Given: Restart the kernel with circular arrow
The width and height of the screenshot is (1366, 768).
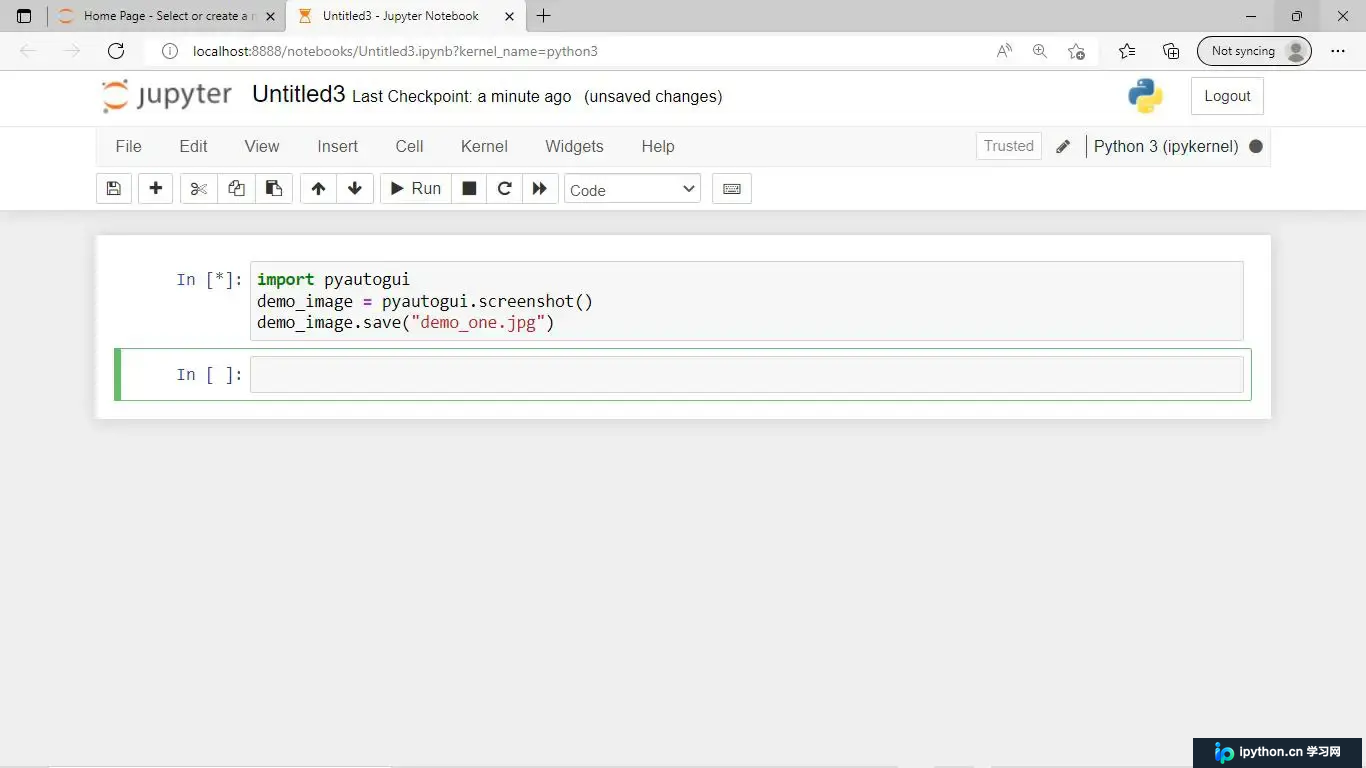Looking at the screenshot, I should tap(505, 189).
